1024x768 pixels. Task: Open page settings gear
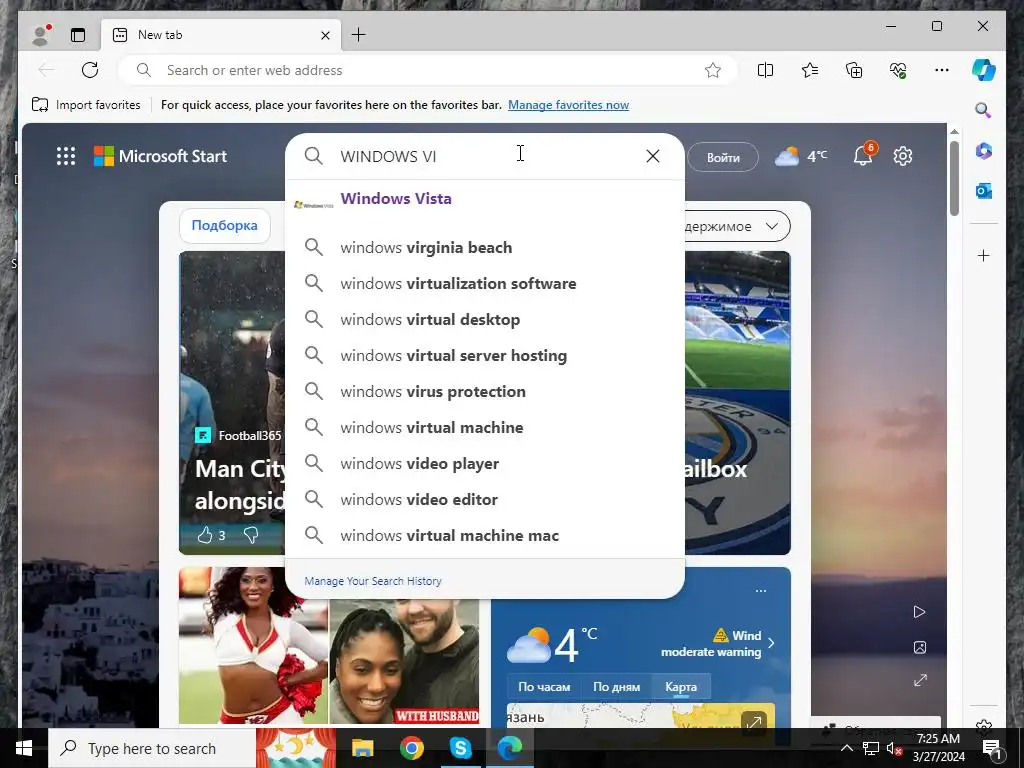903,156
